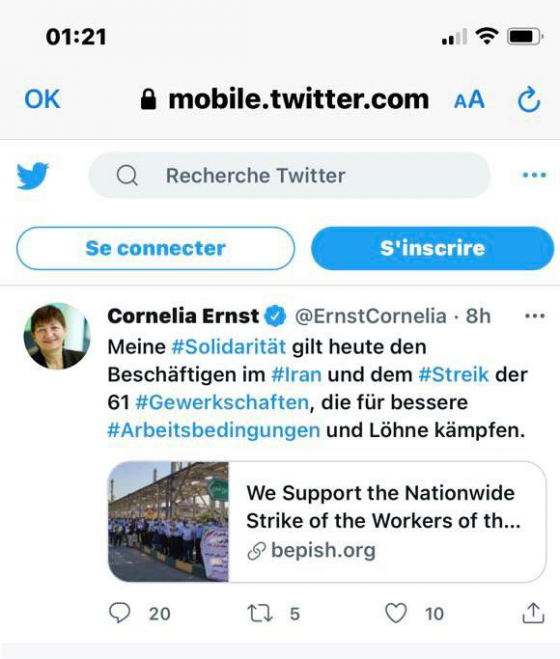
Task: Click the Recherche Twitter search field
Action: 290,175
